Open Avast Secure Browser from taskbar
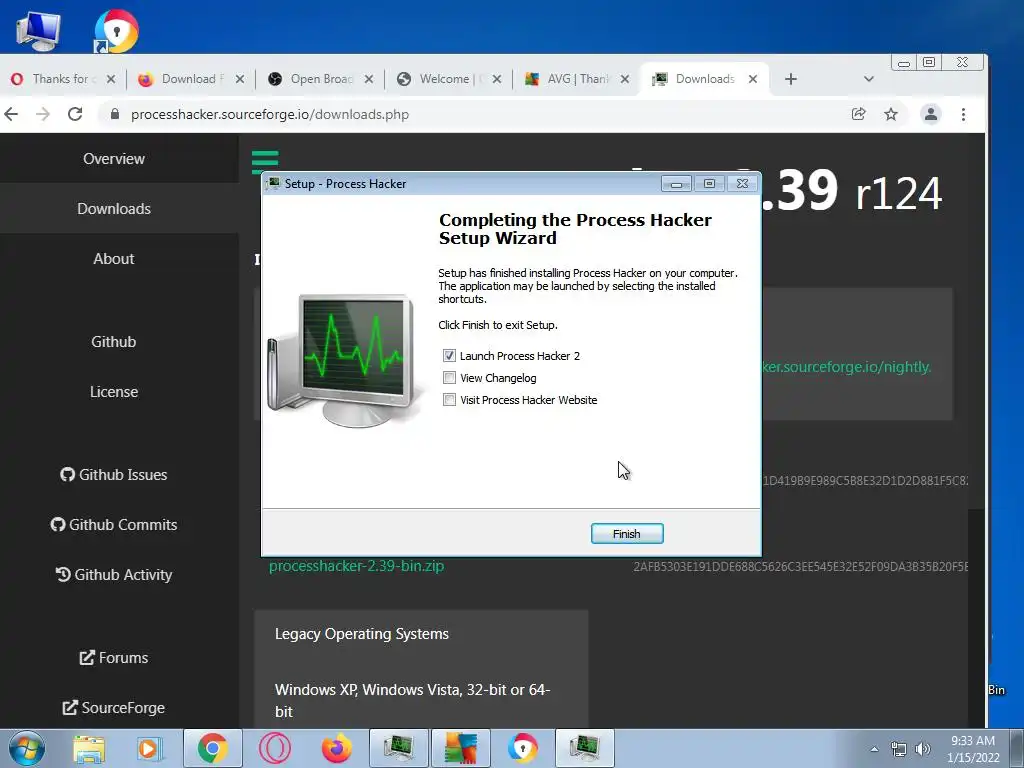 (523, 748)
